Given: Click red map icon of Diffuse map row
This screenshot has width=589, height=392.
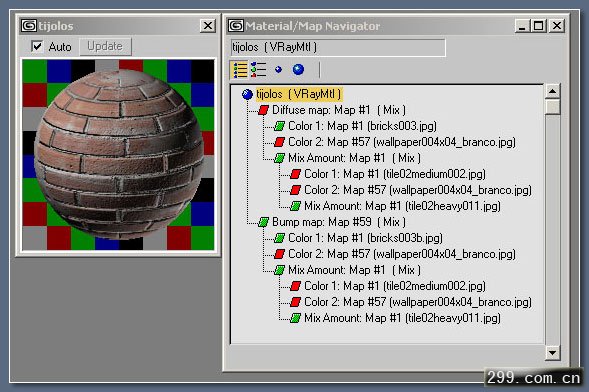Looking at the screenshot, I should tap(263, 110).
